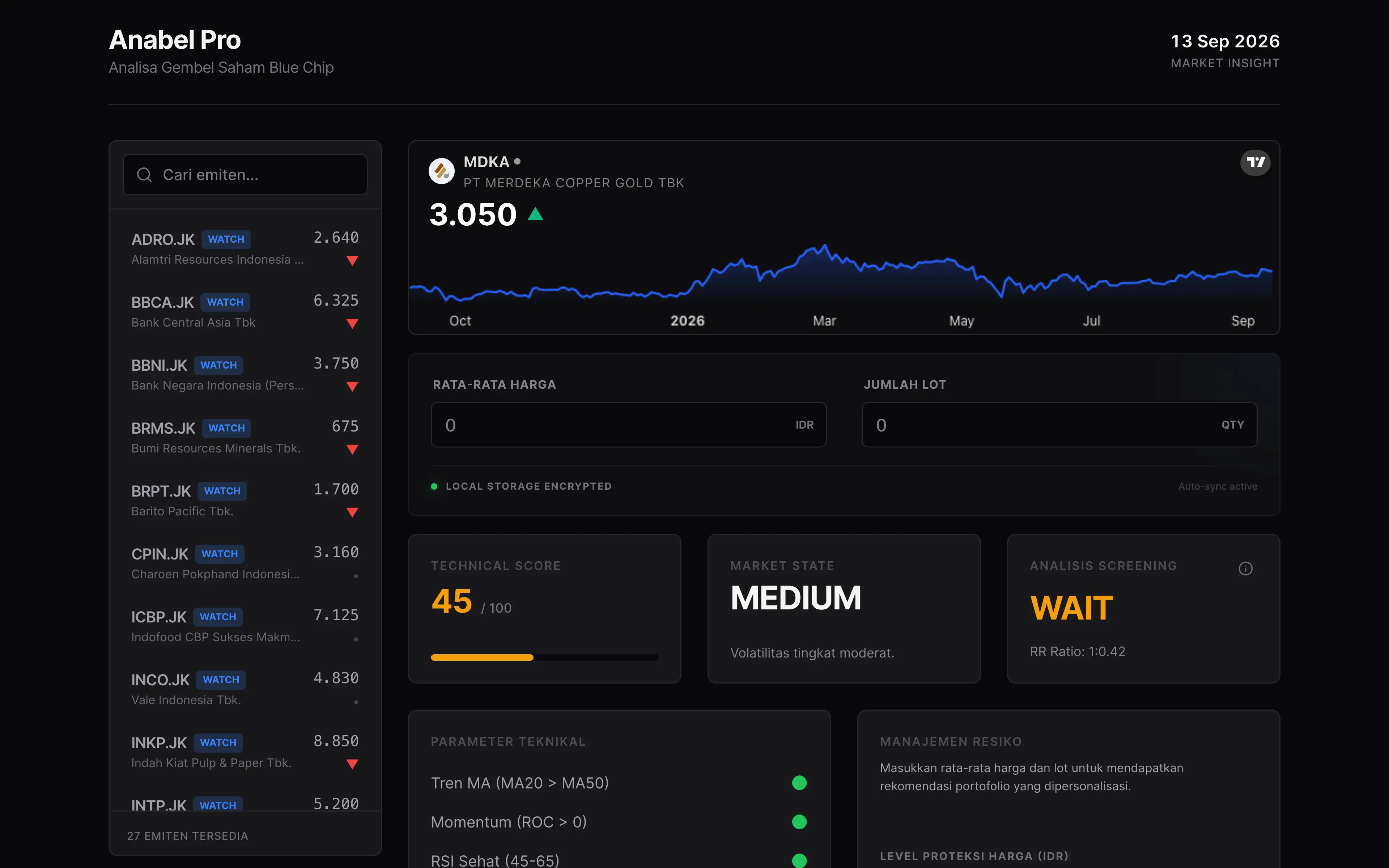1389x868 pixels.
Task: Click the red down arrow on ADRO.JK
Action: pos(352,261)
